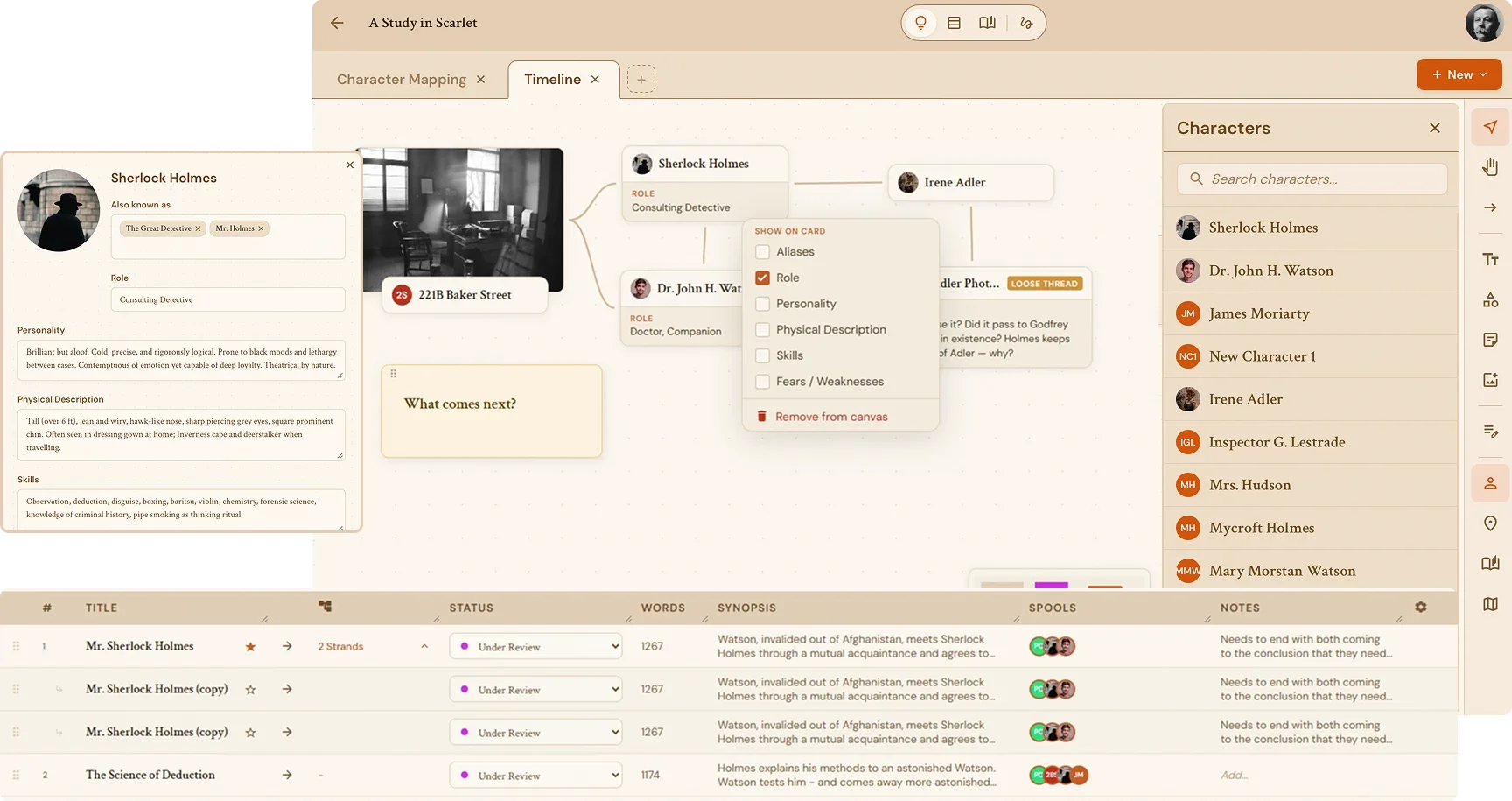Select the scribble icon in top toolbar
1512x801 pixels.
(x=1026, y=23)
